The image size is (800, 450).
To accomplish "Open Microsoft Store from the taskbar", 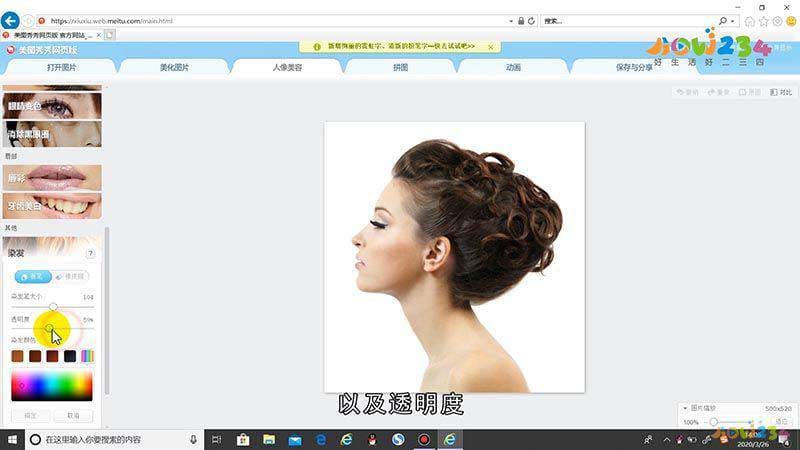I will [243, 439].
